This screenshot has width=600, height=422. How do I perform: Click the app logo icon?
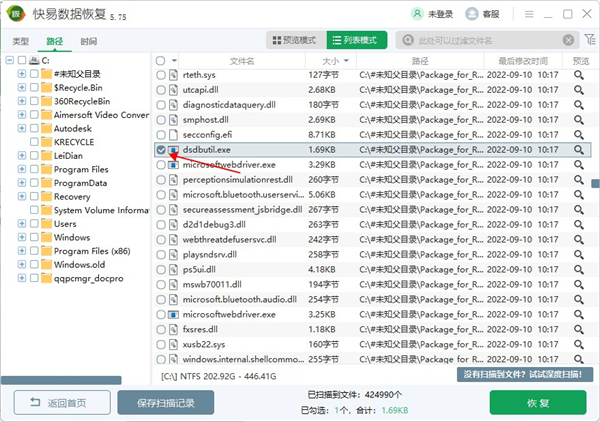pyautogui.click(x=16, y=14)
